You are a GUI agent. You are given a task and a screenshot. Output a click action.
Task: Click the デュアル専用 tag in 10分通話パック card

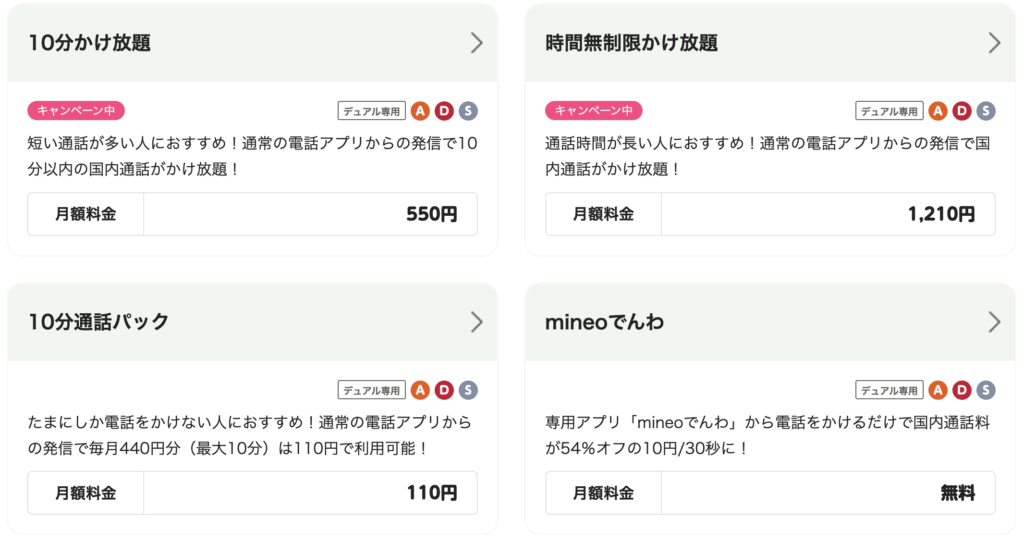pos(372,391)
